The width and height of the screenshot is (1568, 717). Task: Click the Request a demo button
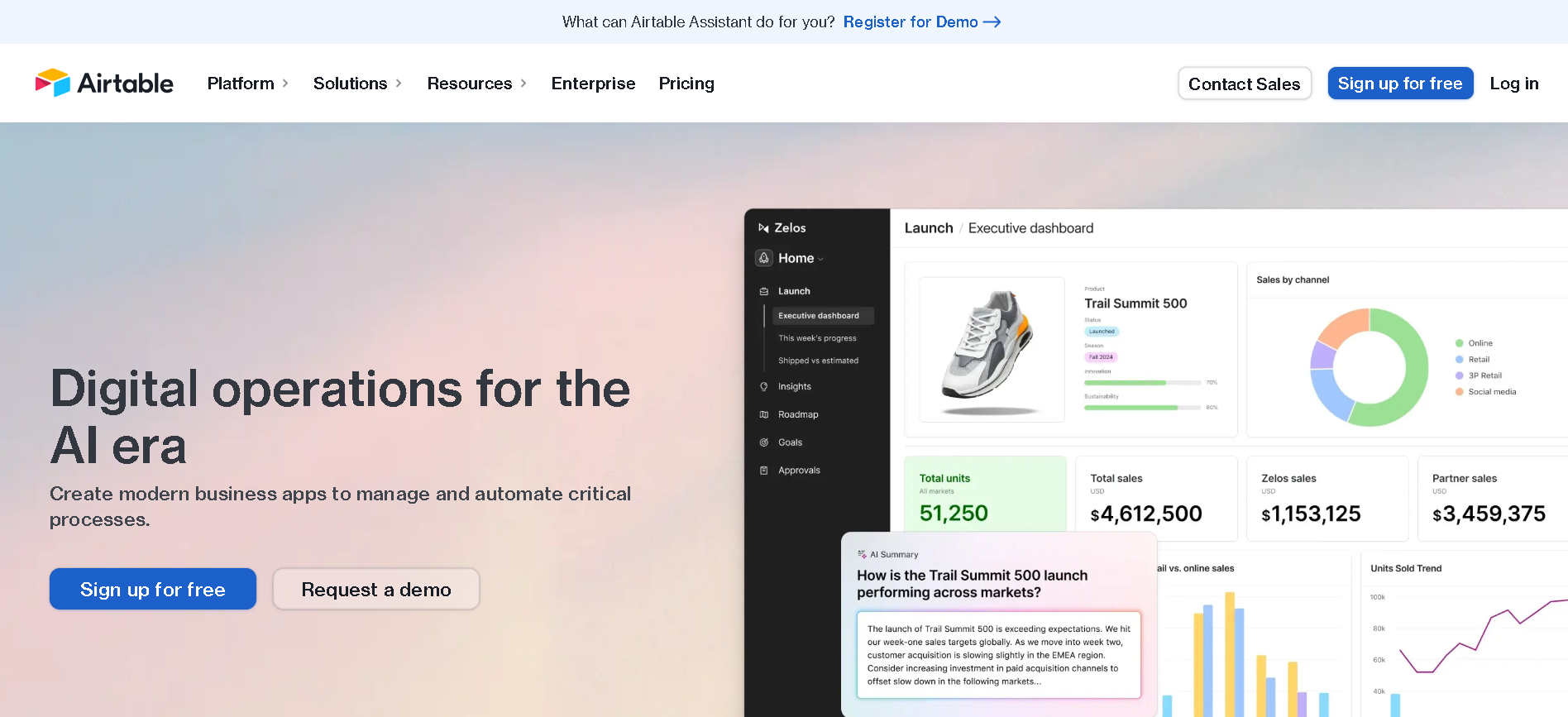pos(376,589)
